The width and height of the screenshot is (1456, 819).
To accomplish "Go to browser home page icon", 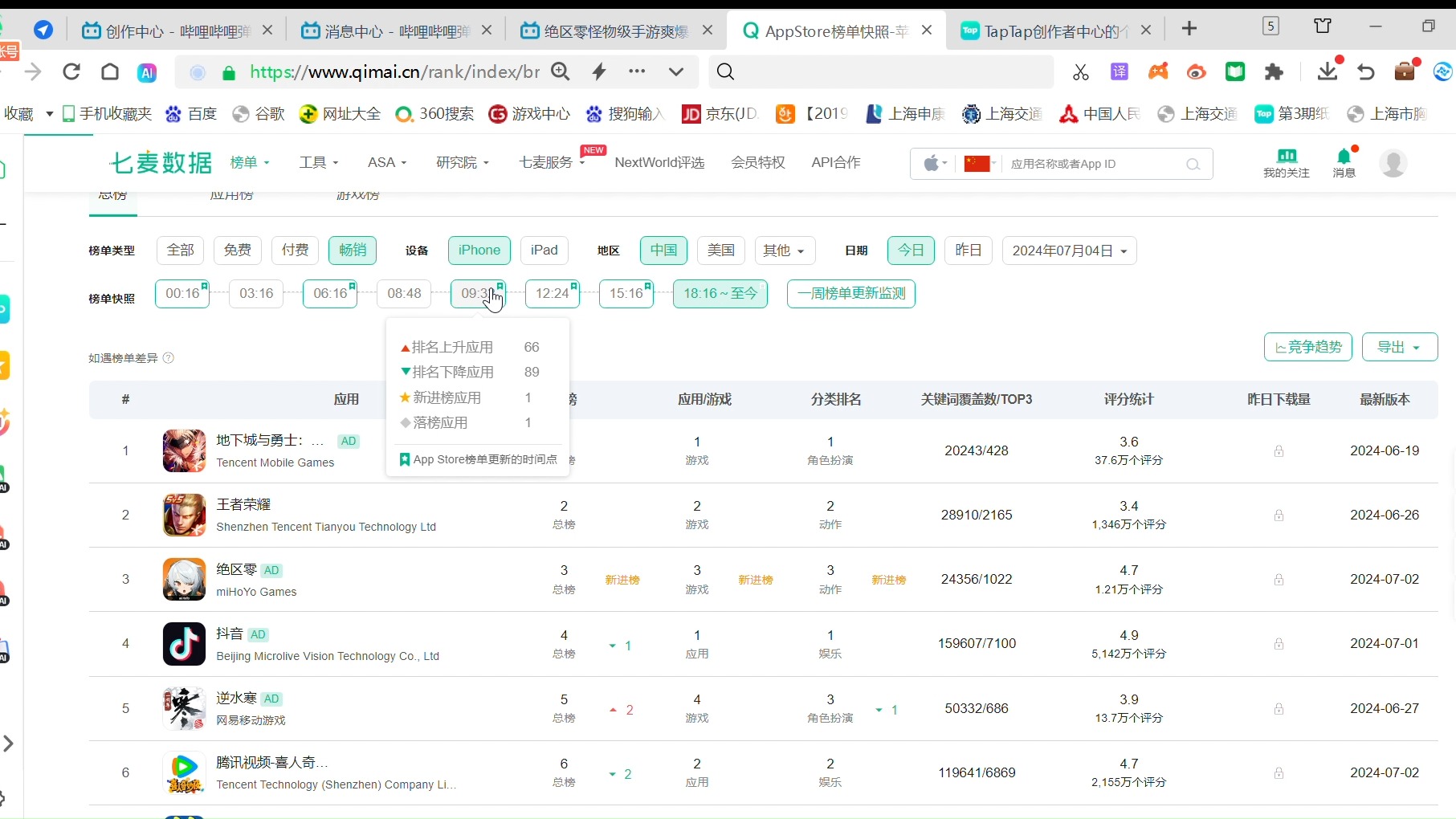I will 110,72.
